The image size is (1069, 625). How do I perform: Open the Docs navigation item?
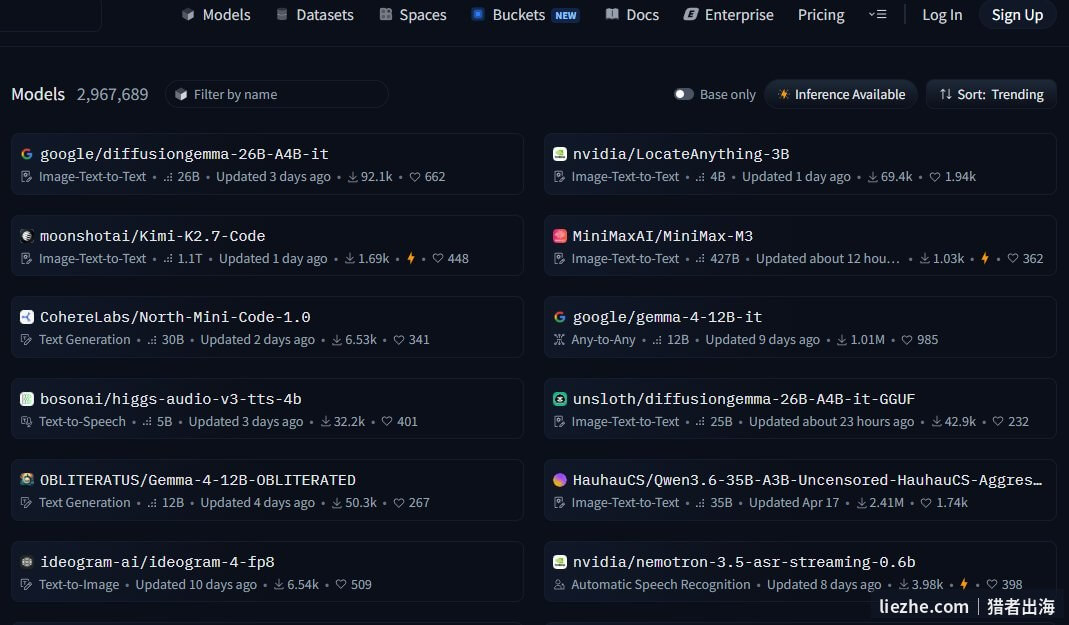pos(632,15)
